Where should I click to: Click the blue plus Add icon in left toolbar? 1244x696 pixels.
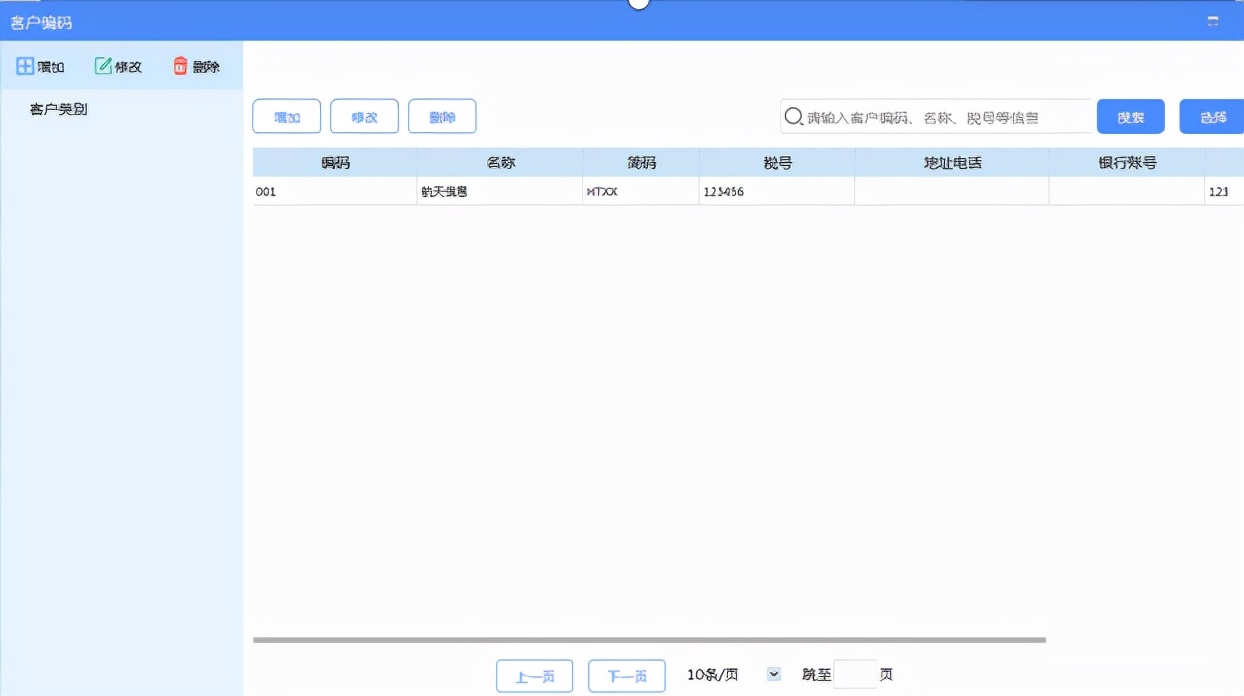24,66
